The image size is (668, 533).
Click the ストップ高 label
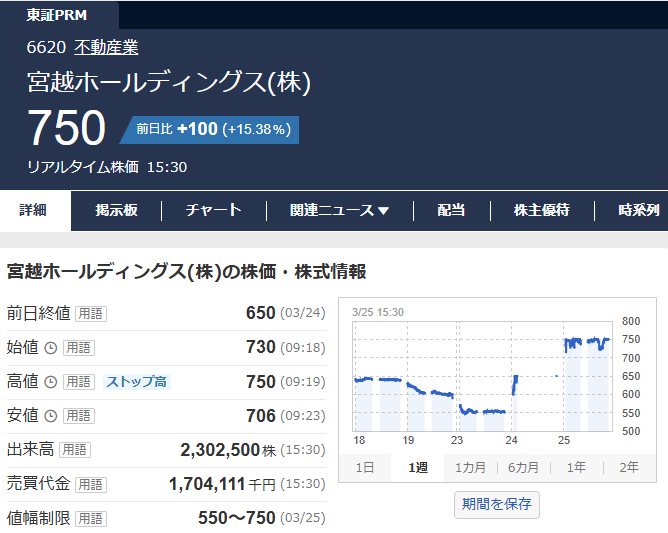click(x=136, y=382)
